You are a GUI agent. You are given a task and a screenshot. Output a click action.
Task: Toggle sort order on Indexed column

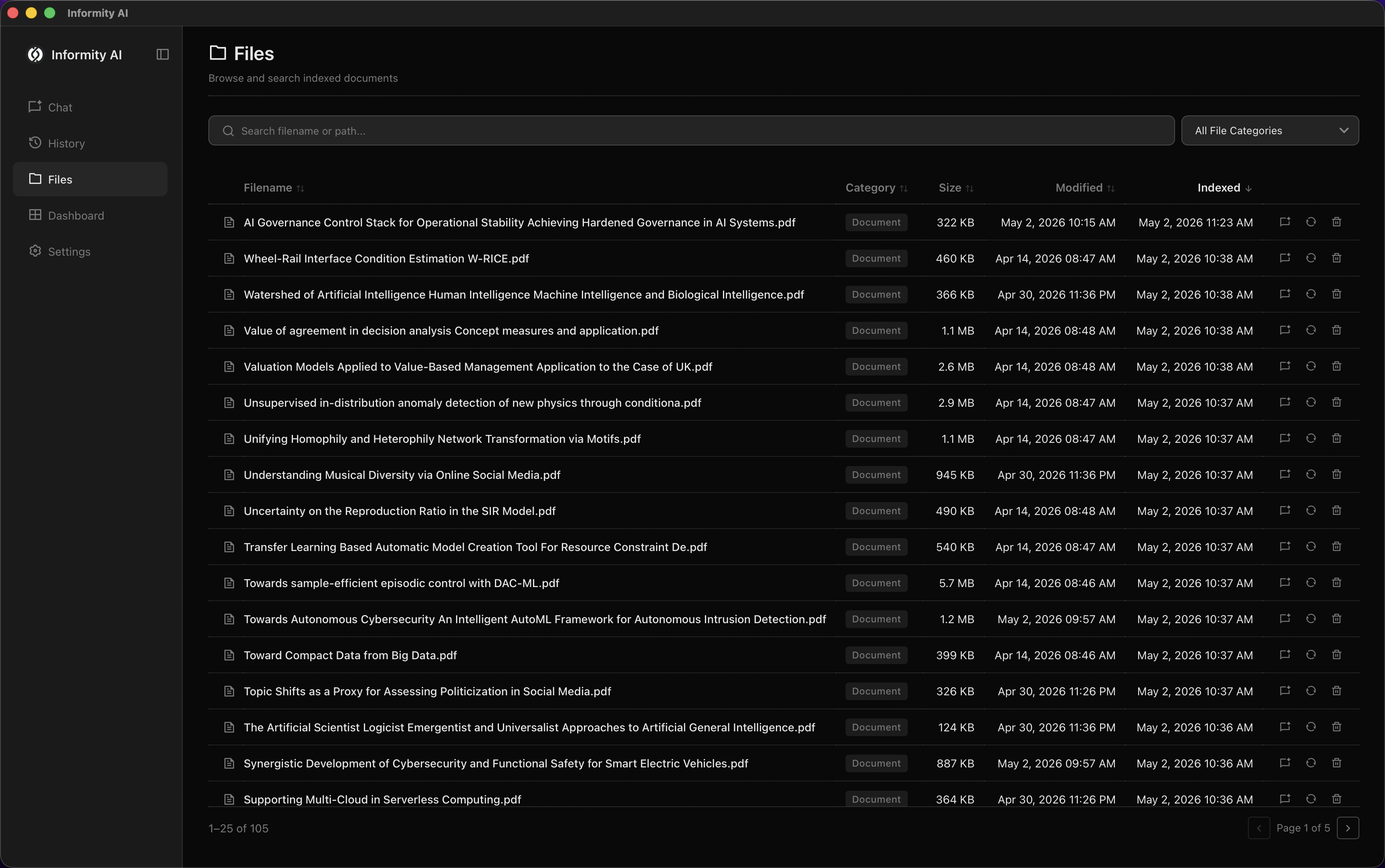[1224, 188]
